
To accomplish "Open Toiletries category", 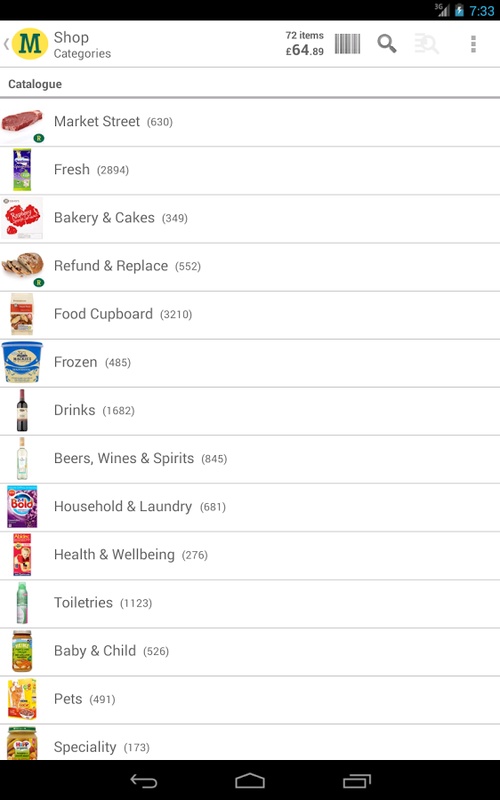I will click(250, 603).
